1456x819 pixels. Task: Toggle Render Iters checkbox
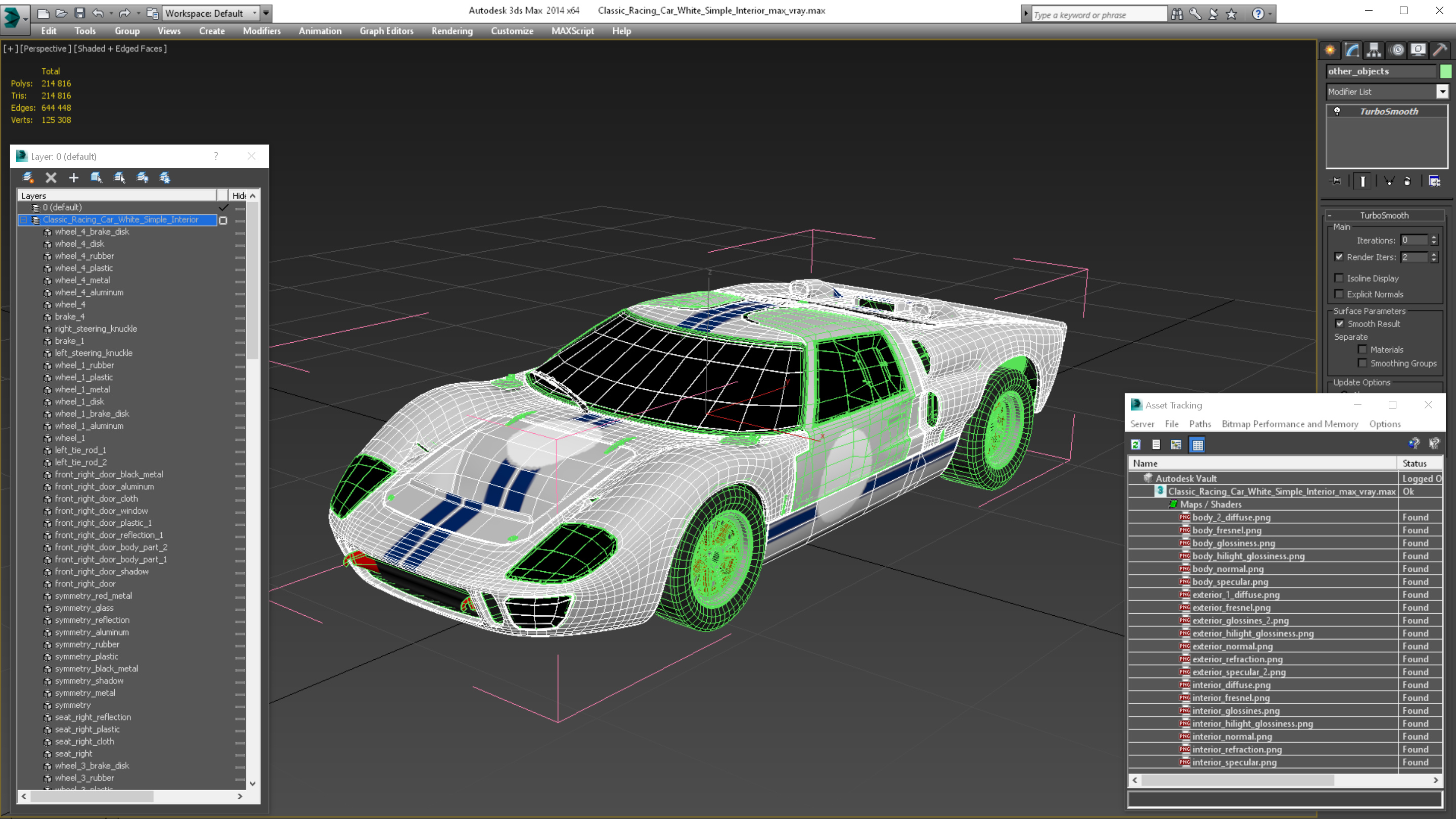[1339, 257]
